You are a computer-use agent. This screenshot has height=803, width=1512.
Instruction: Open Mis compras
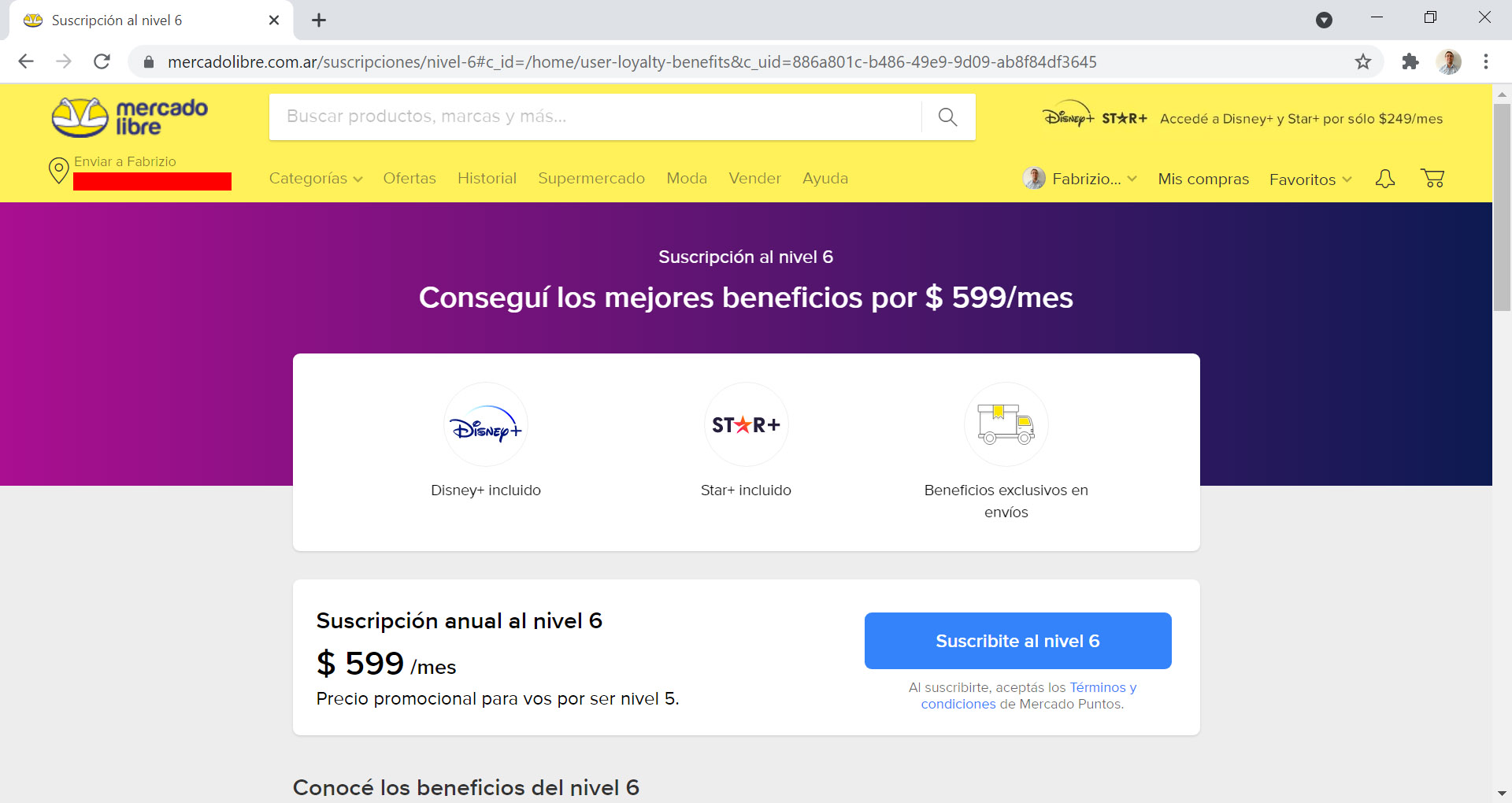(x=1203, y=179)
